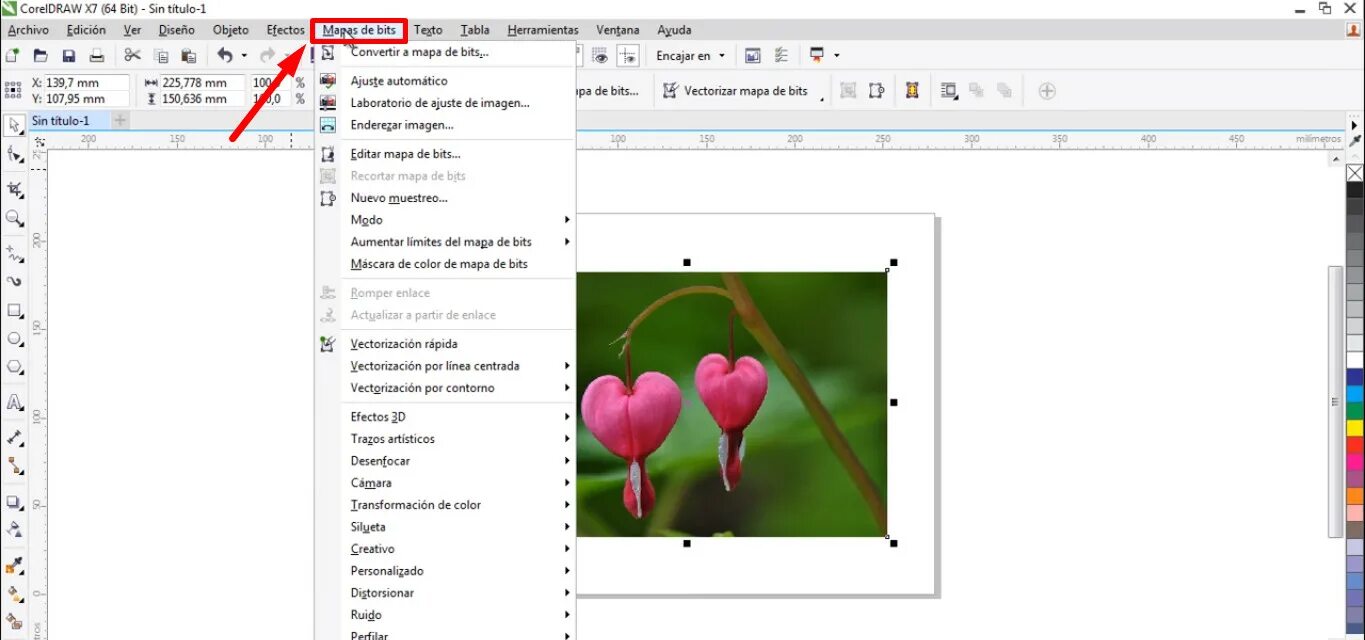Select the Polygon tool

(x=15, y=367)
